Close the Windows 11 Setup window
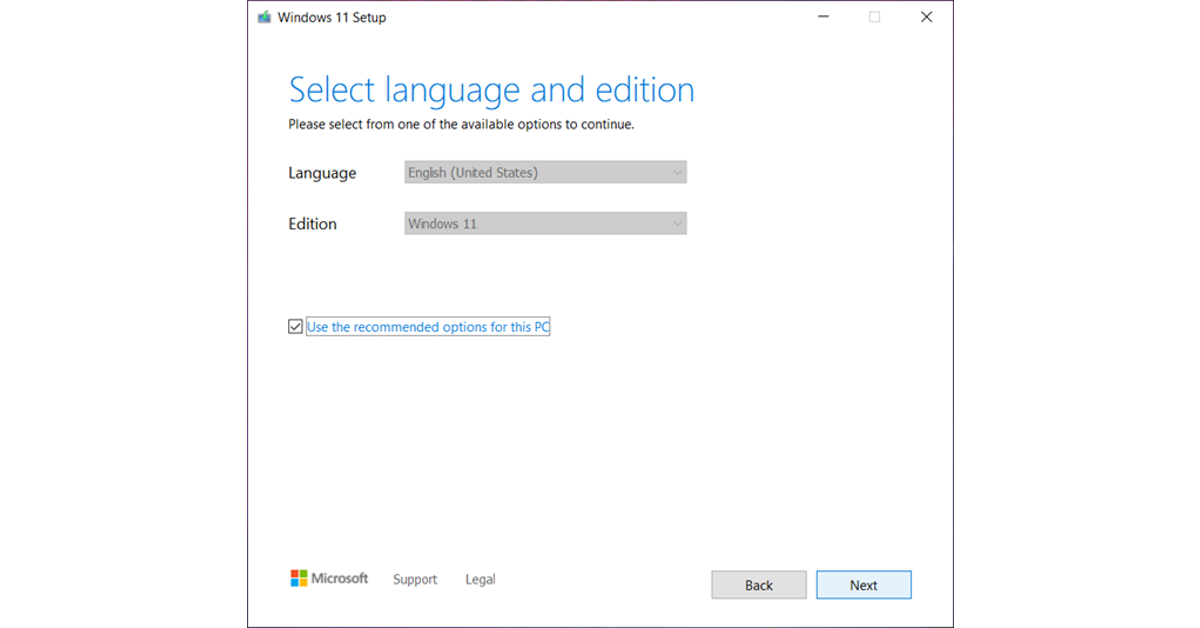The height and width of the screenshot is (628, 1200). (926, 17)
